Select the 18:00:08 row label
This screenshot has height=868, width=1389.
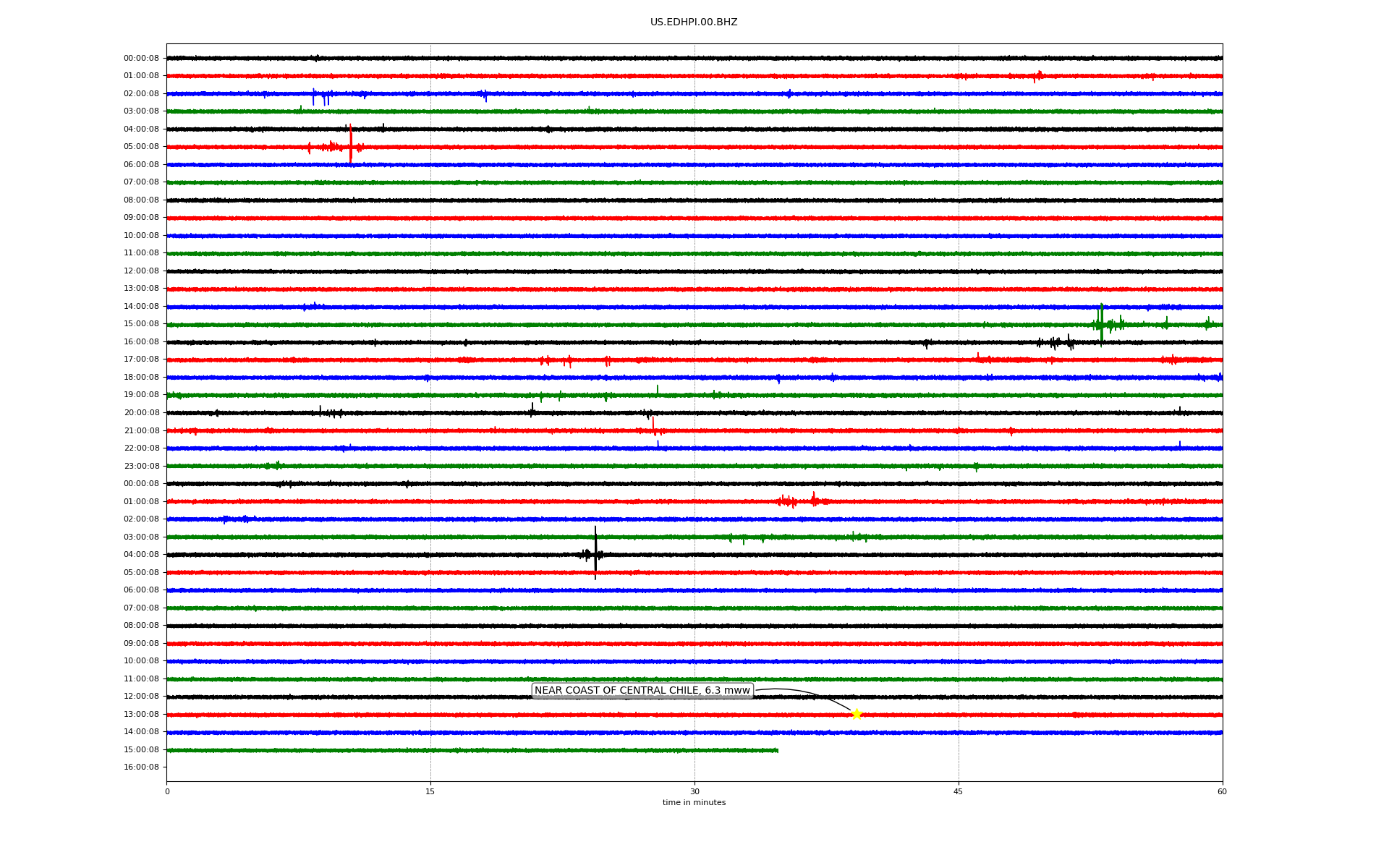point(141,378)
